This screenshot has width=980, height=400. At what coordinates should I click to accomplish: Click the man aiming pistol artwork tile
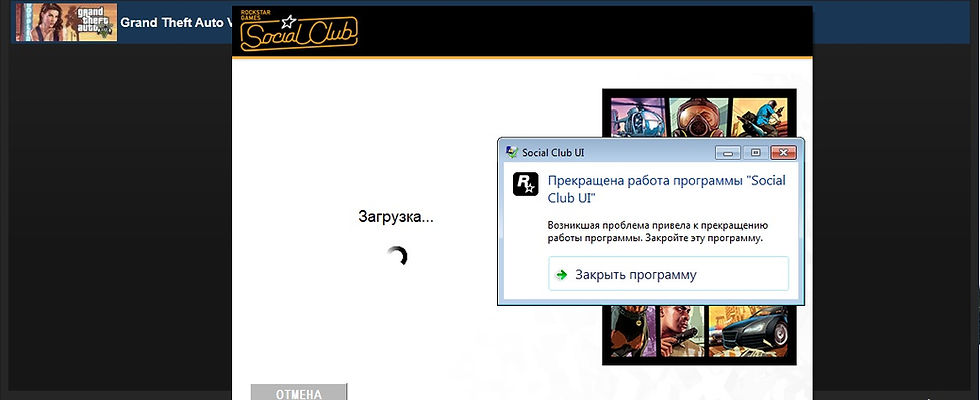pos(680,331)
